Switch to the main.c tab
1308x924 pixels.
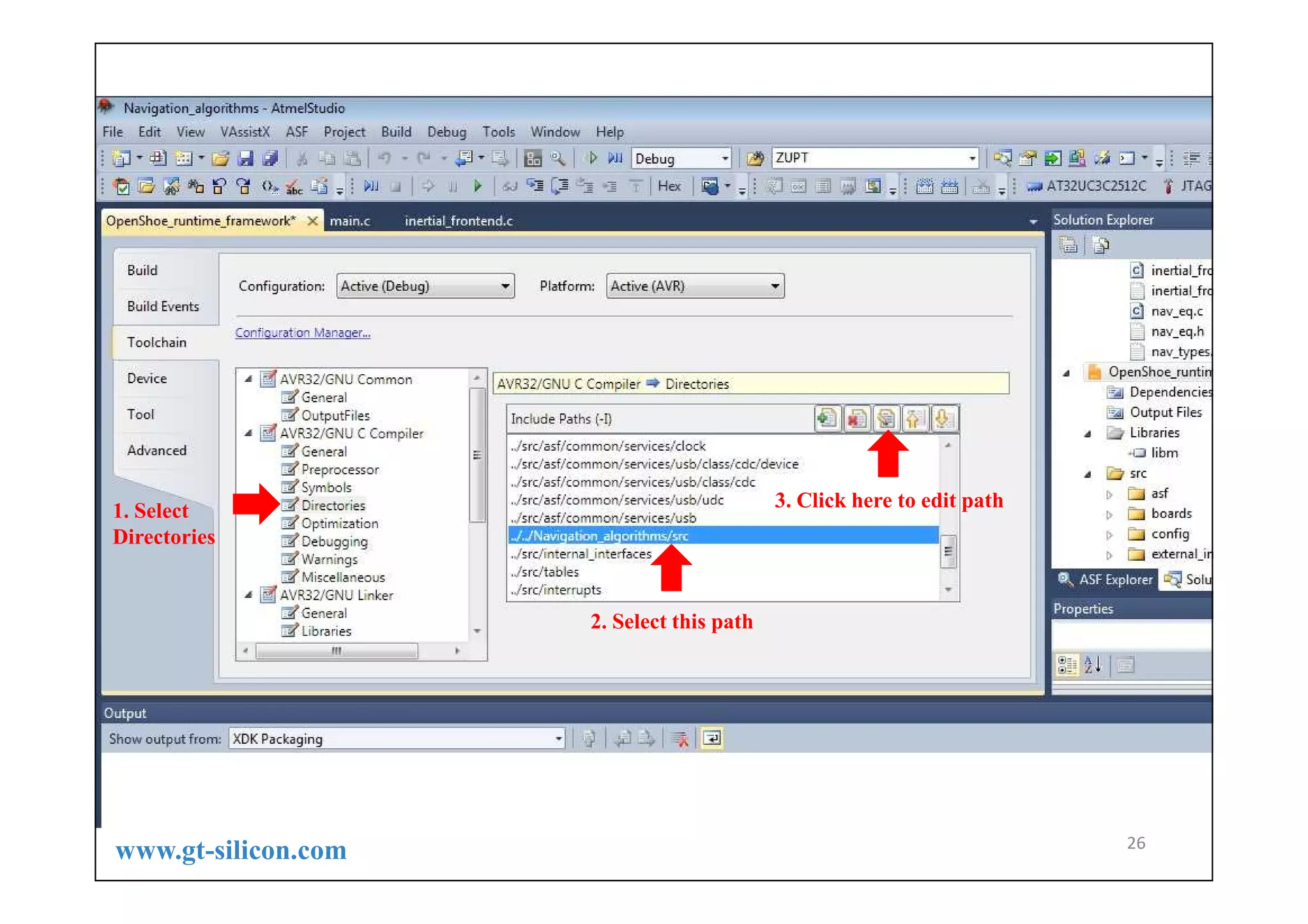tap(350, 221)
